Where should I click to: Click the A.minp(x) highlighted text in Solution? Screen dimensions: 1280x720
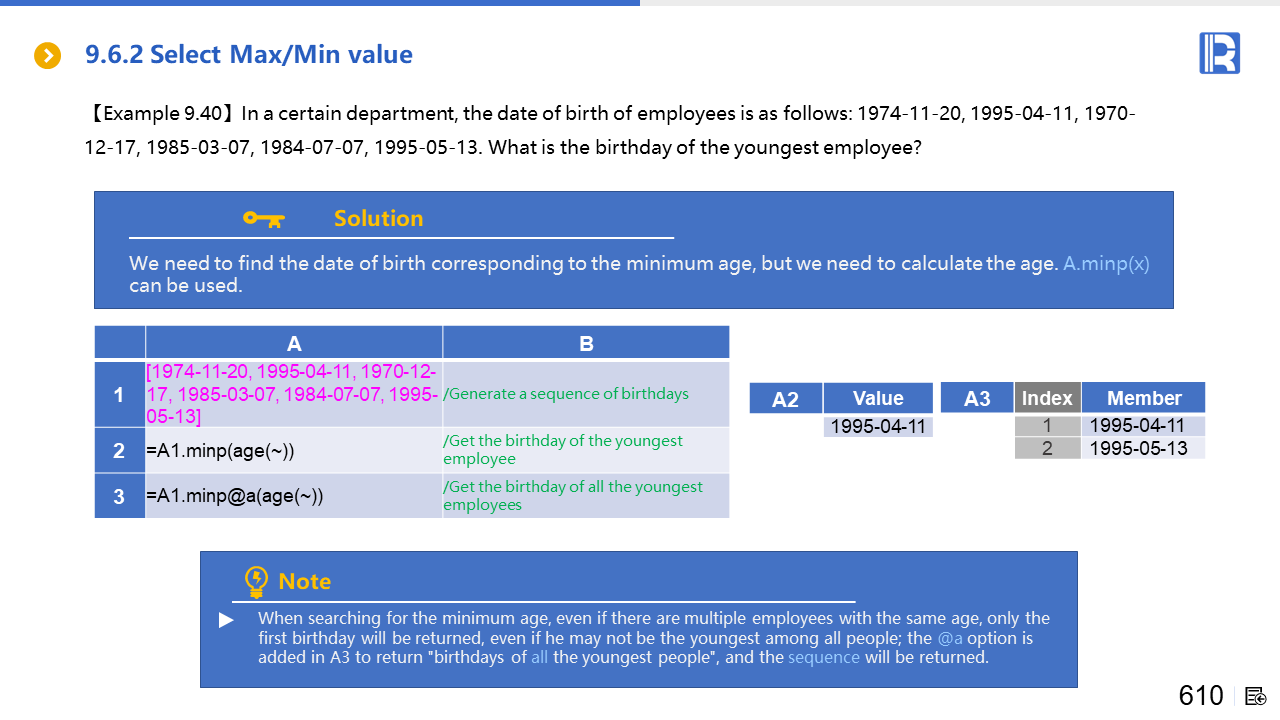1105,264
